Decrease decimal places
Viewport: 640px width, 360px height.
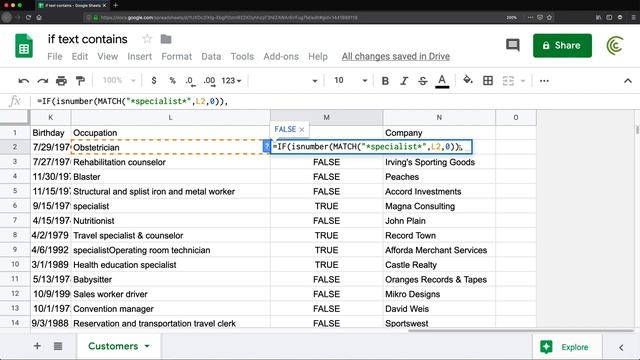click(190, 81)
